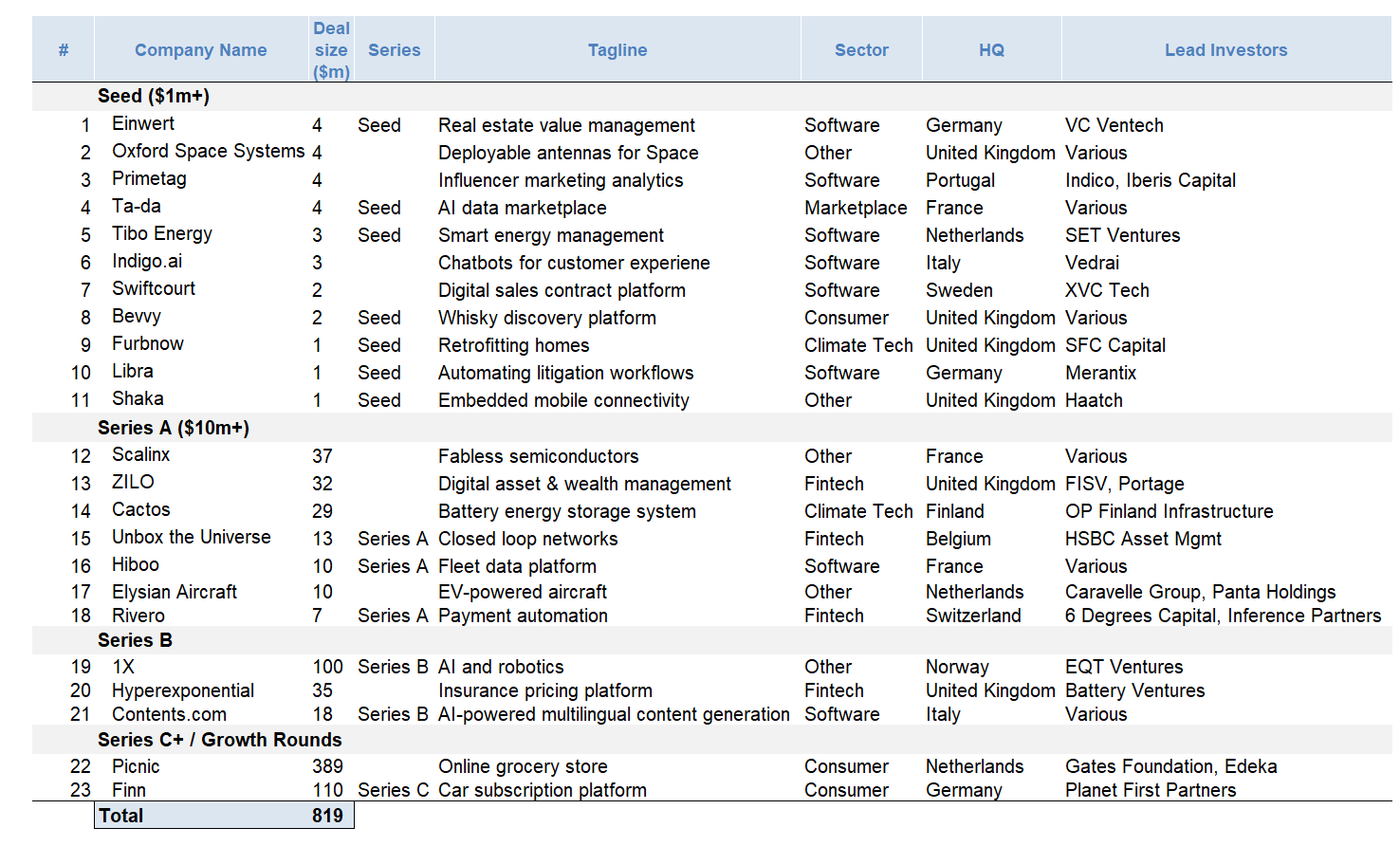Viewport: 1400px width, 846px height.
Task: Click Unbox the Universe company name
Action: coord(192,537)
